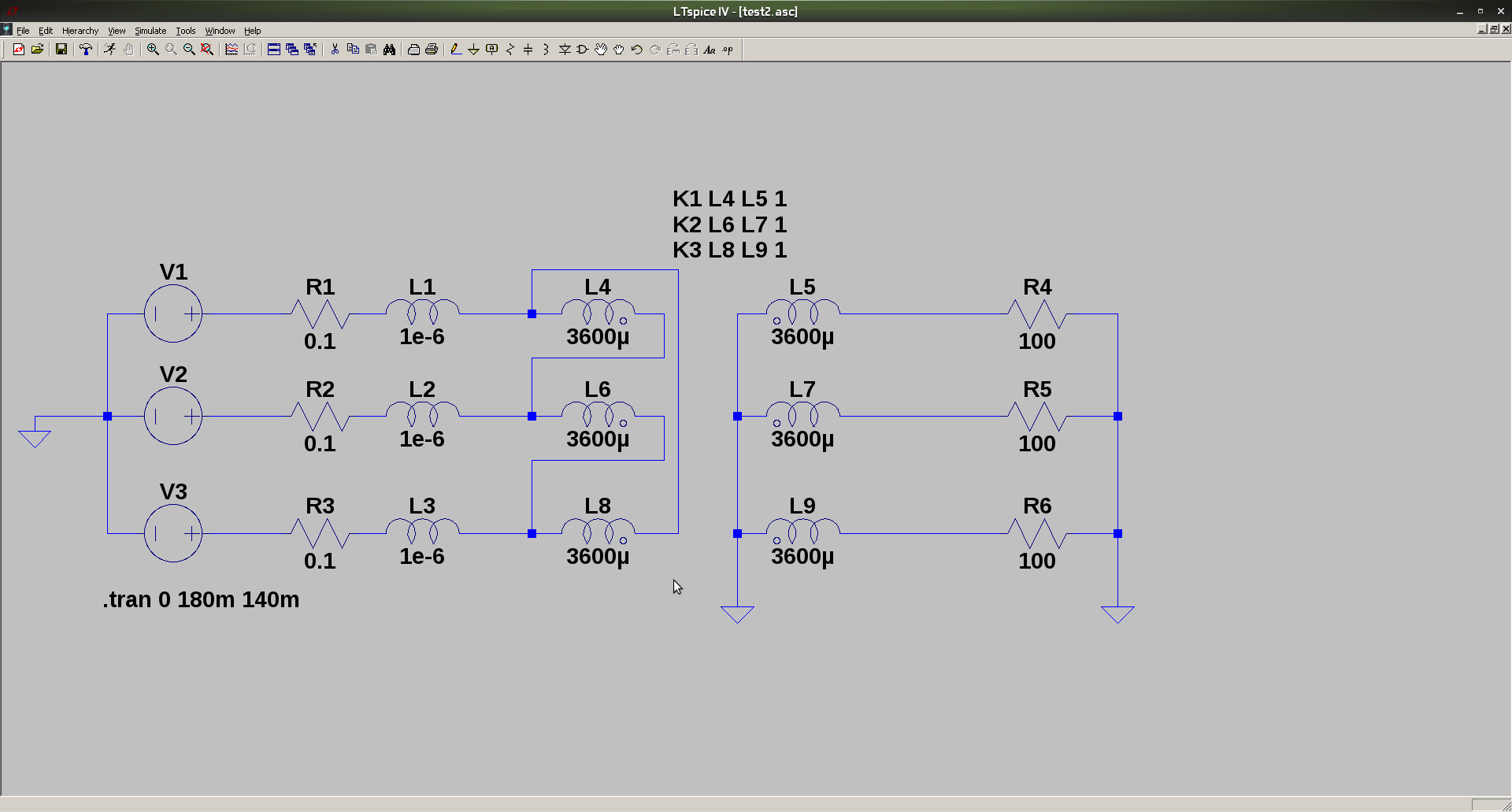Open the Hierarchy menu
Screen dimensions: 1512x812
(80, 31)
